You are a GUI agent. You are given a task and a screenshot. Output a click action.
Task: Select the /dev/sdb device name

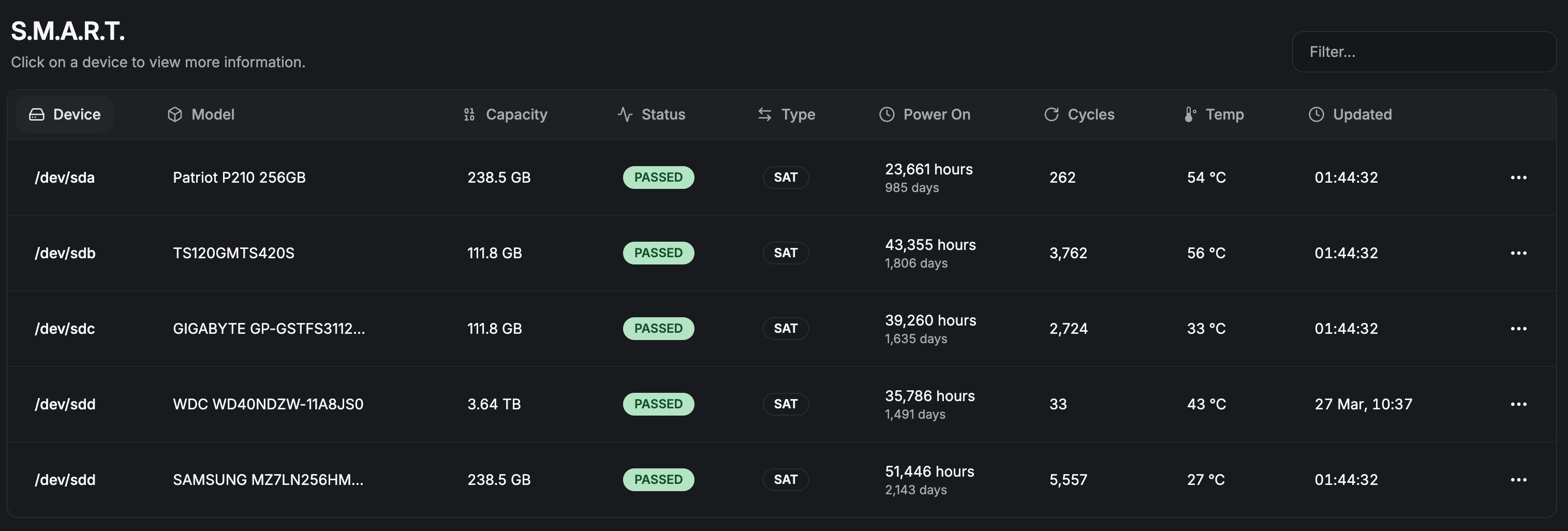tap(65, 253)
